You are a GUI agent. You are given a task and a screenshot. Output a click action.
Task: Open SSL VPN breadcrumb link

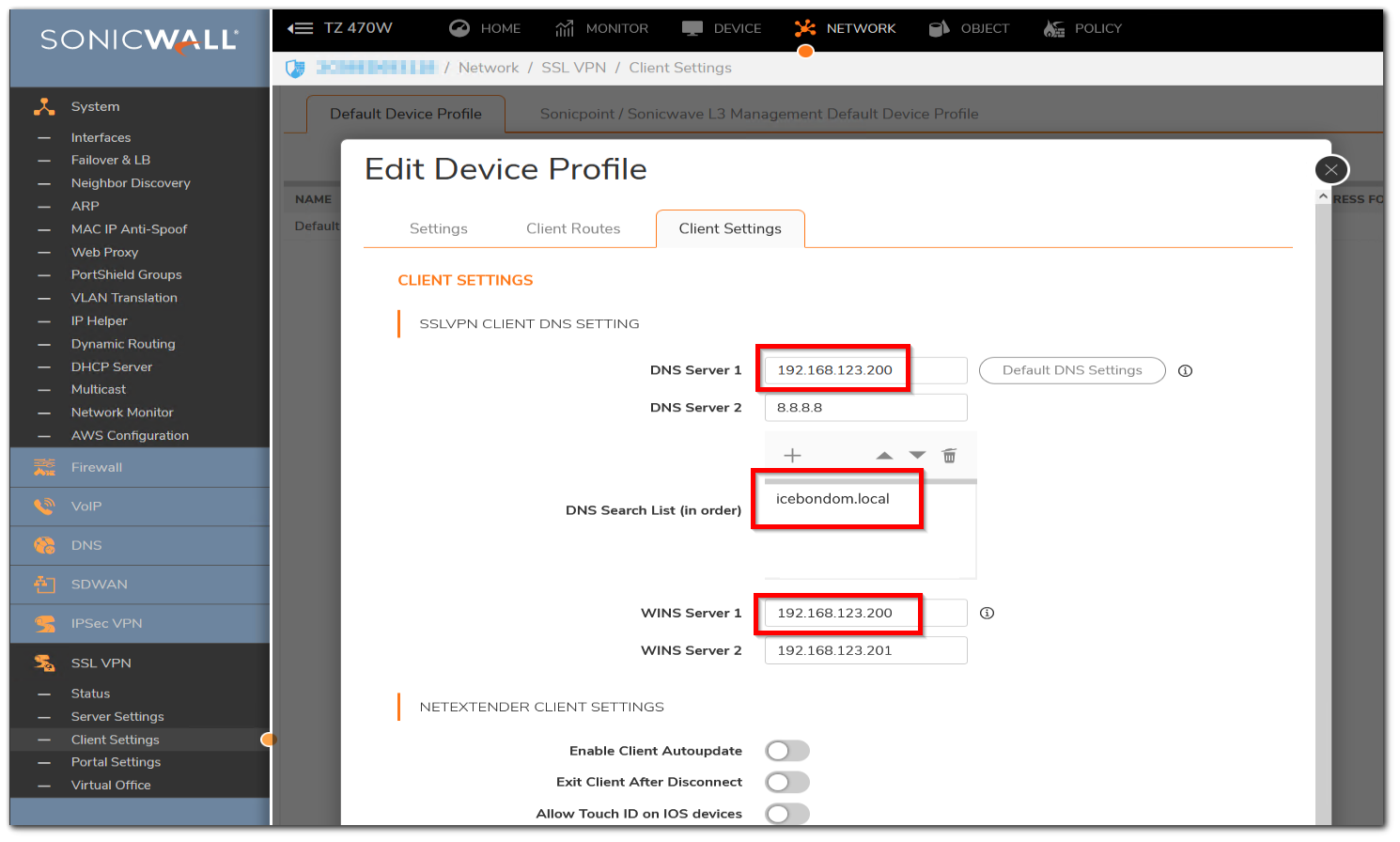pos(573,68)
